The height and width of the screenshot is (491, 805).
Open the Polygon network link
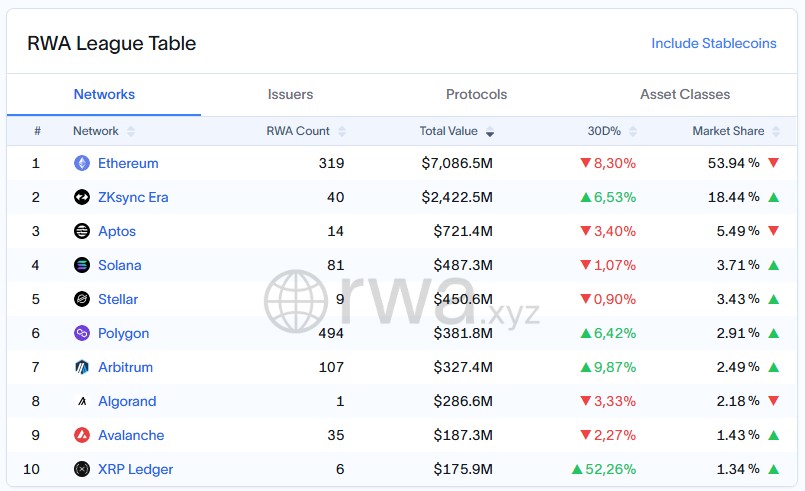(123, 333)
